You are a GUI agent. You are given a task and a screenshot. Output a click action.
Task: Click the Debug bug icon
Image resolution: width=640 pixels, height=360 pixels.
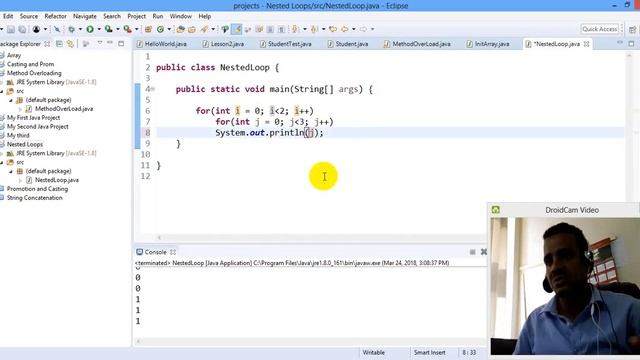point(71,29)
